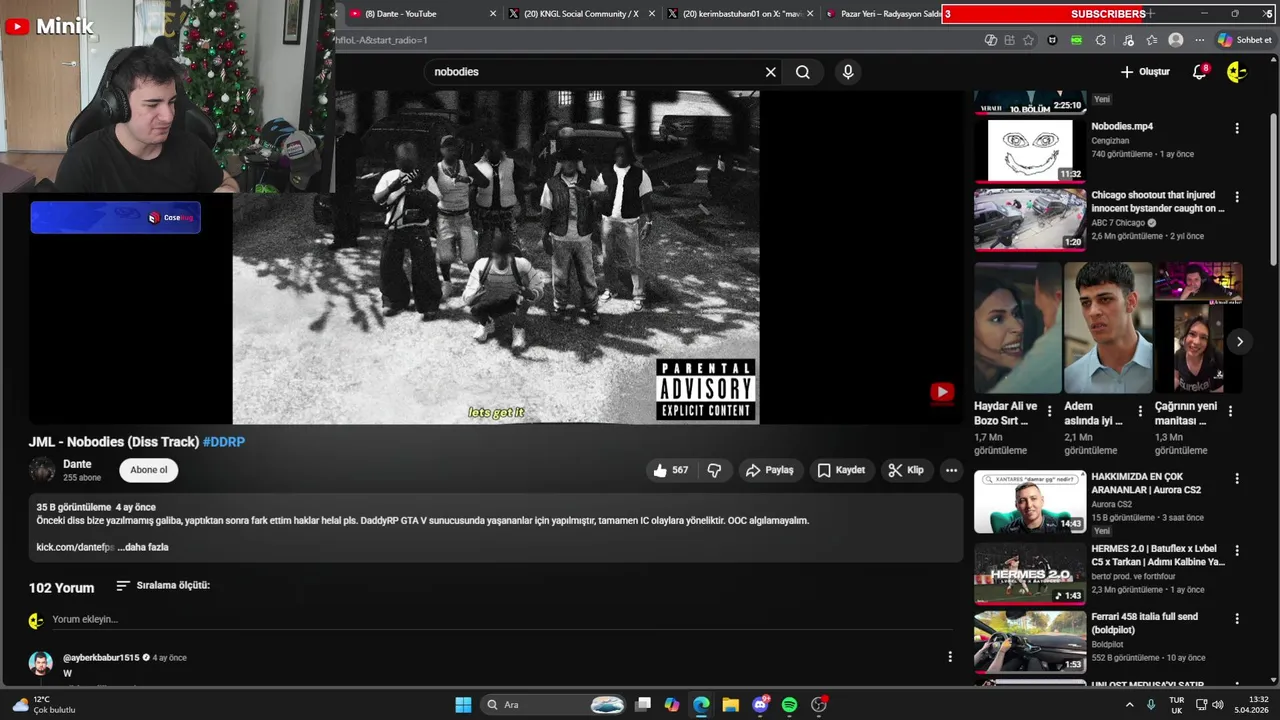Open Microsoft Edge from the taskbar

701,705
